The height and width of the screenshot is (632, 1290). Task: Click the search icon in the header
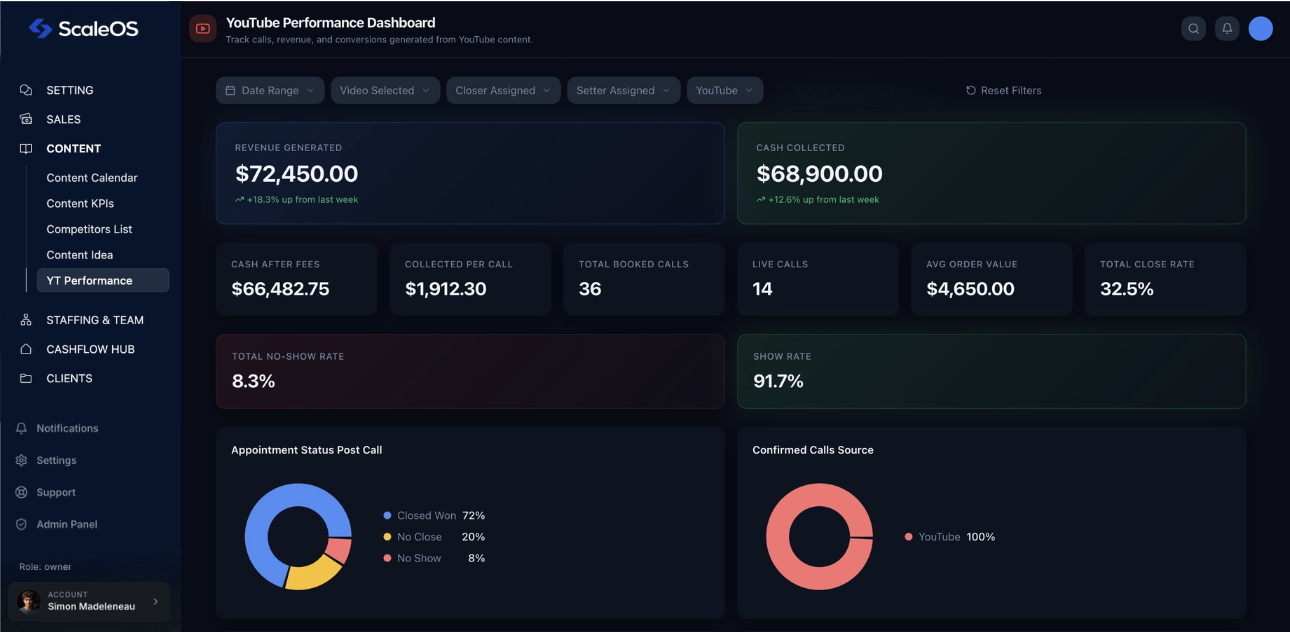(x=1193, y=29)
